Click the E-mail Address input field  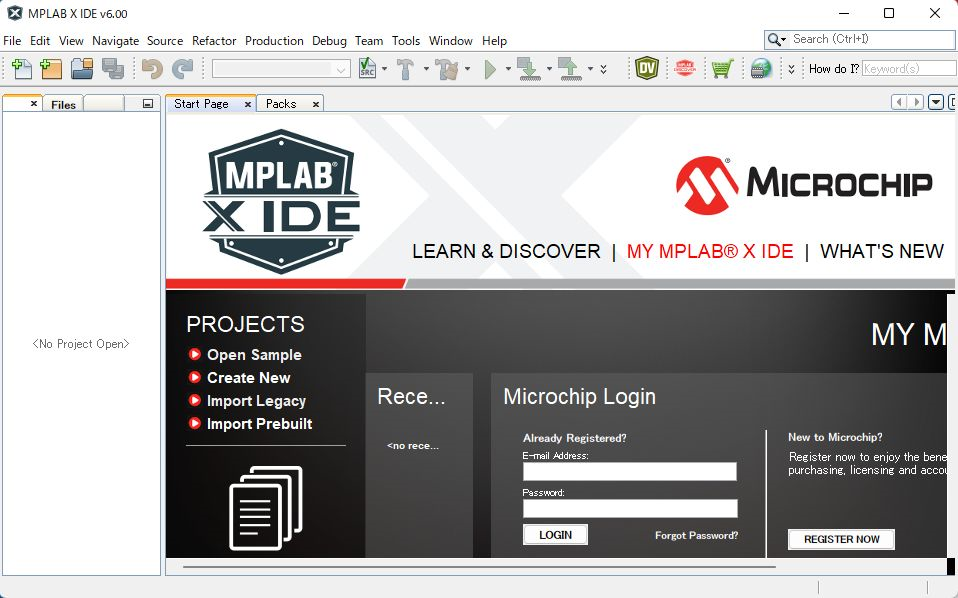pos(630,471)
